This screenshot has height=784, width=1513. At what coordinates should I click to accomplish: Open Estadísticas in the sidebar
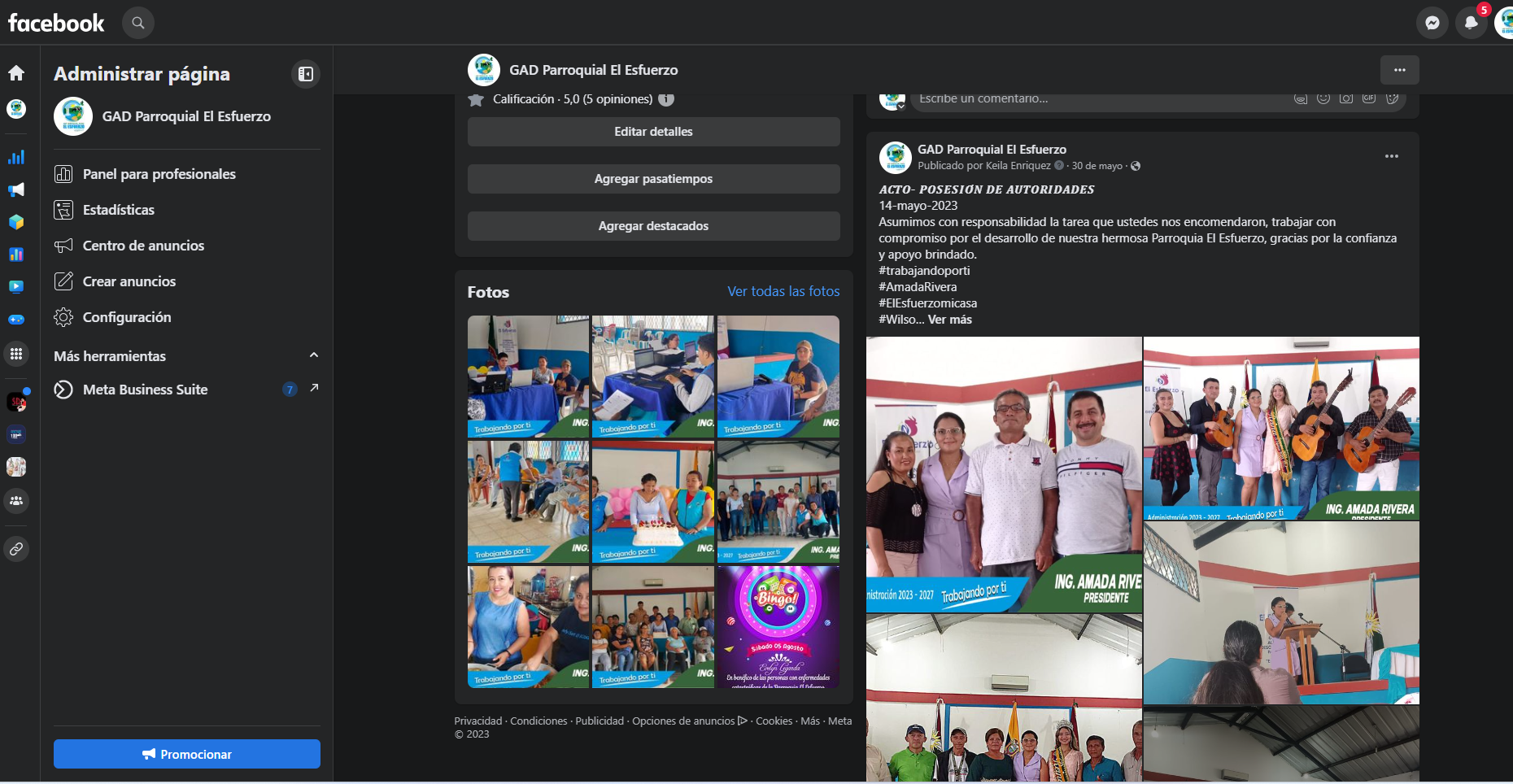pyautogui.click(x=119, y=210)
